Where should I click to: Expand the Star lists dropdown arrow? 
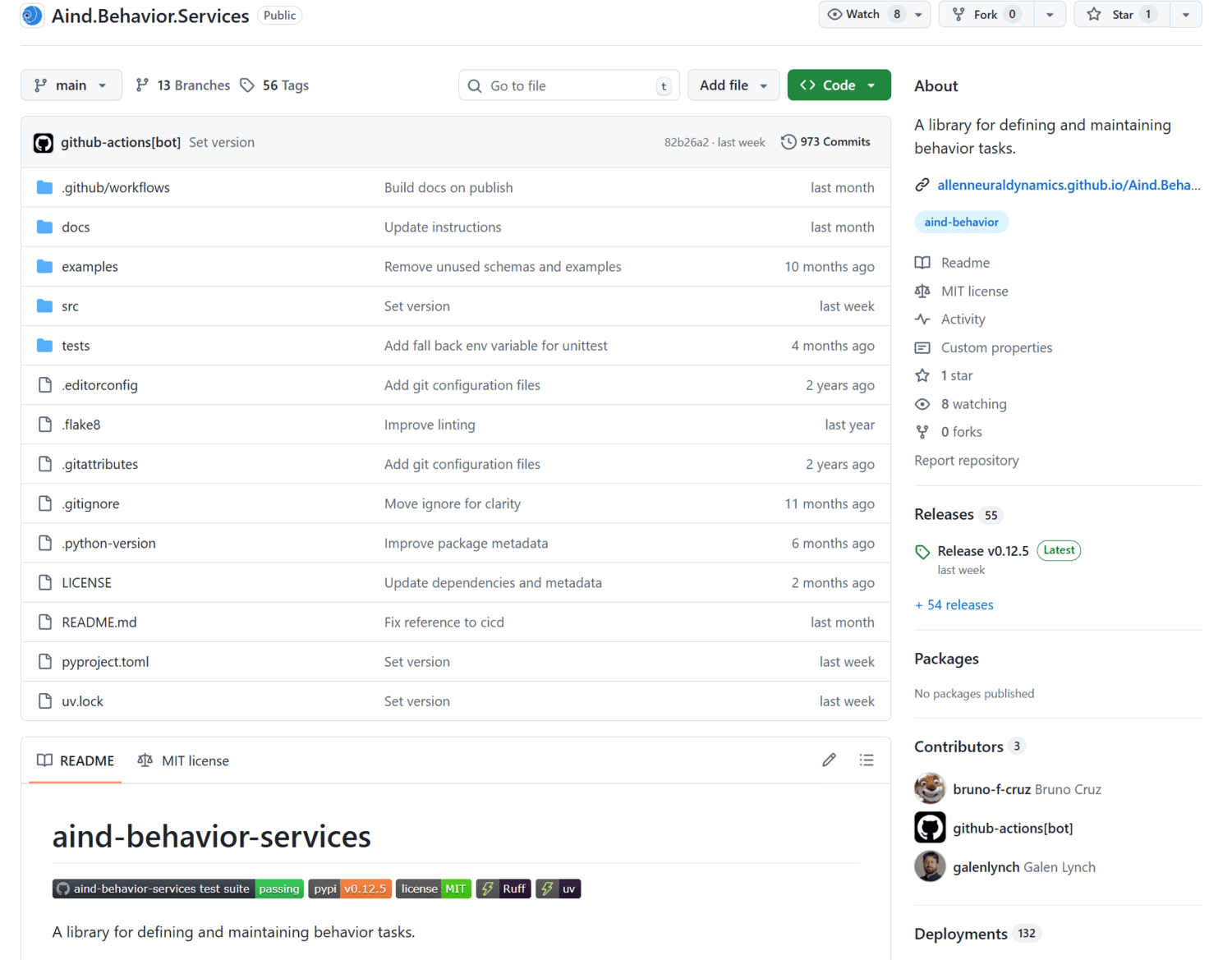point(1186,14)
